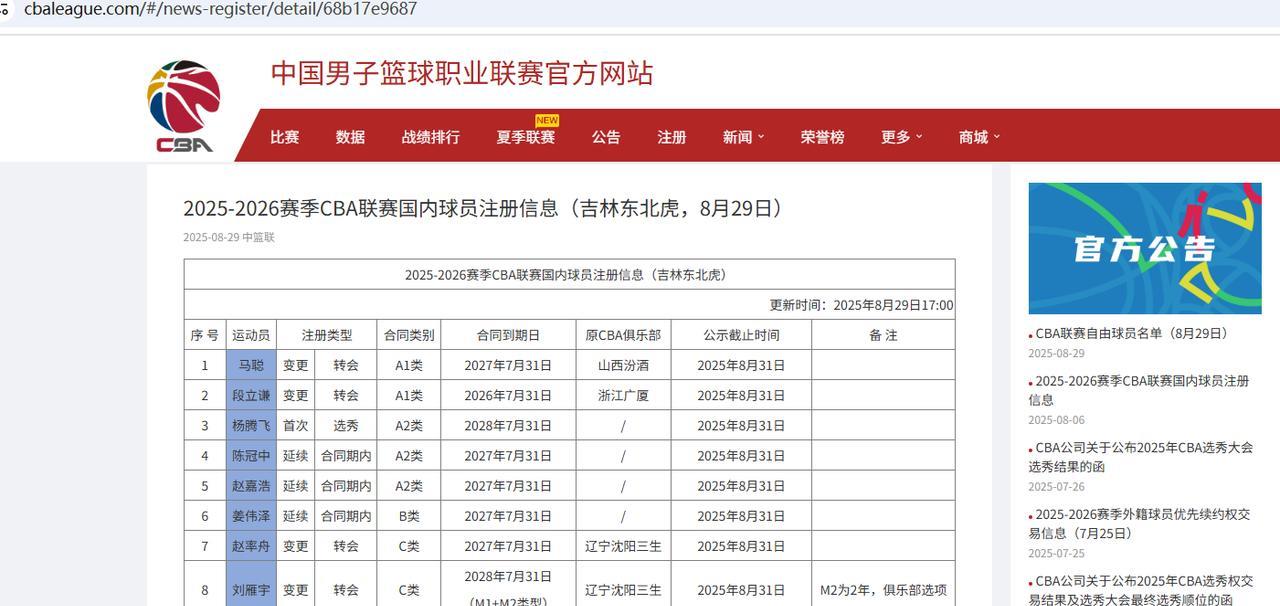
Task: Open the 注册 nav item
Action: click(x=672, y=137)
